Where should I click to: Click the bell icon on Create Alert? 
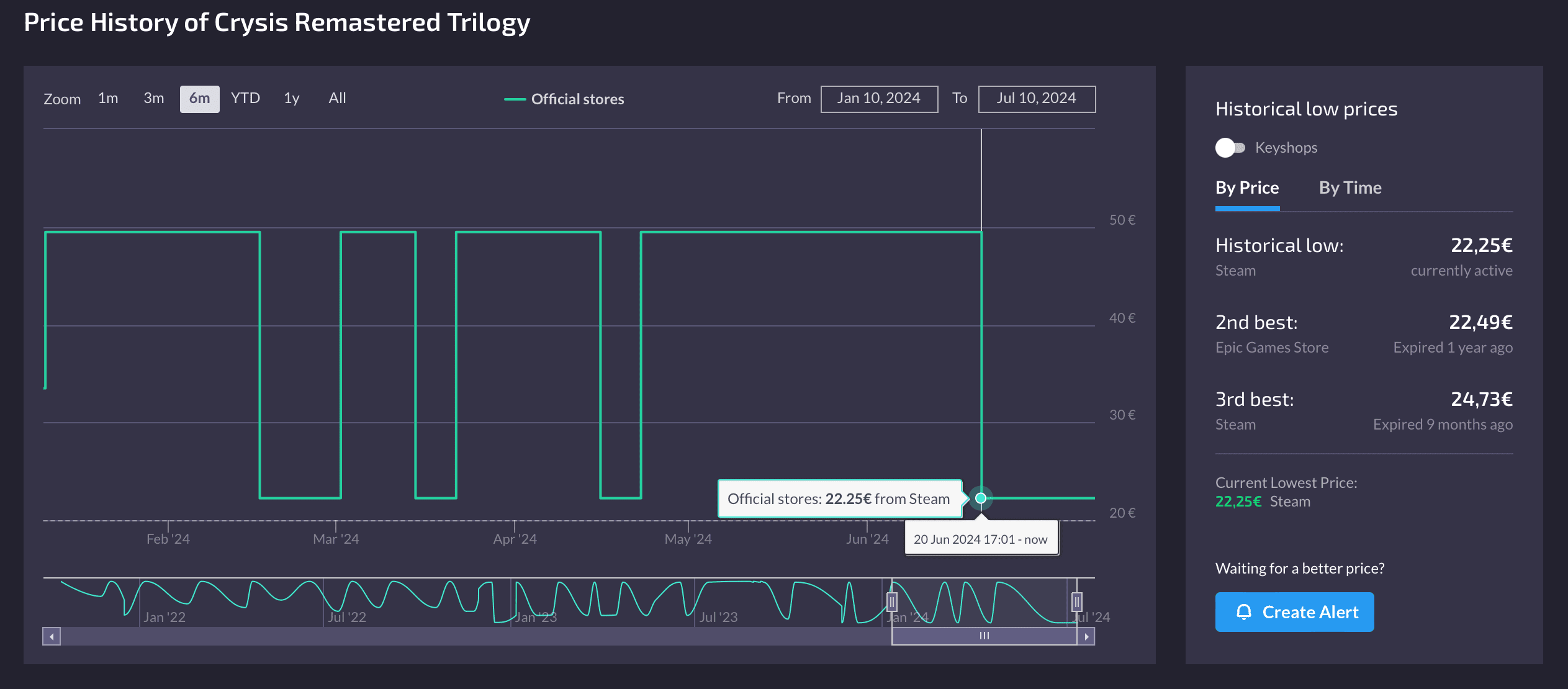point(1243,612)
